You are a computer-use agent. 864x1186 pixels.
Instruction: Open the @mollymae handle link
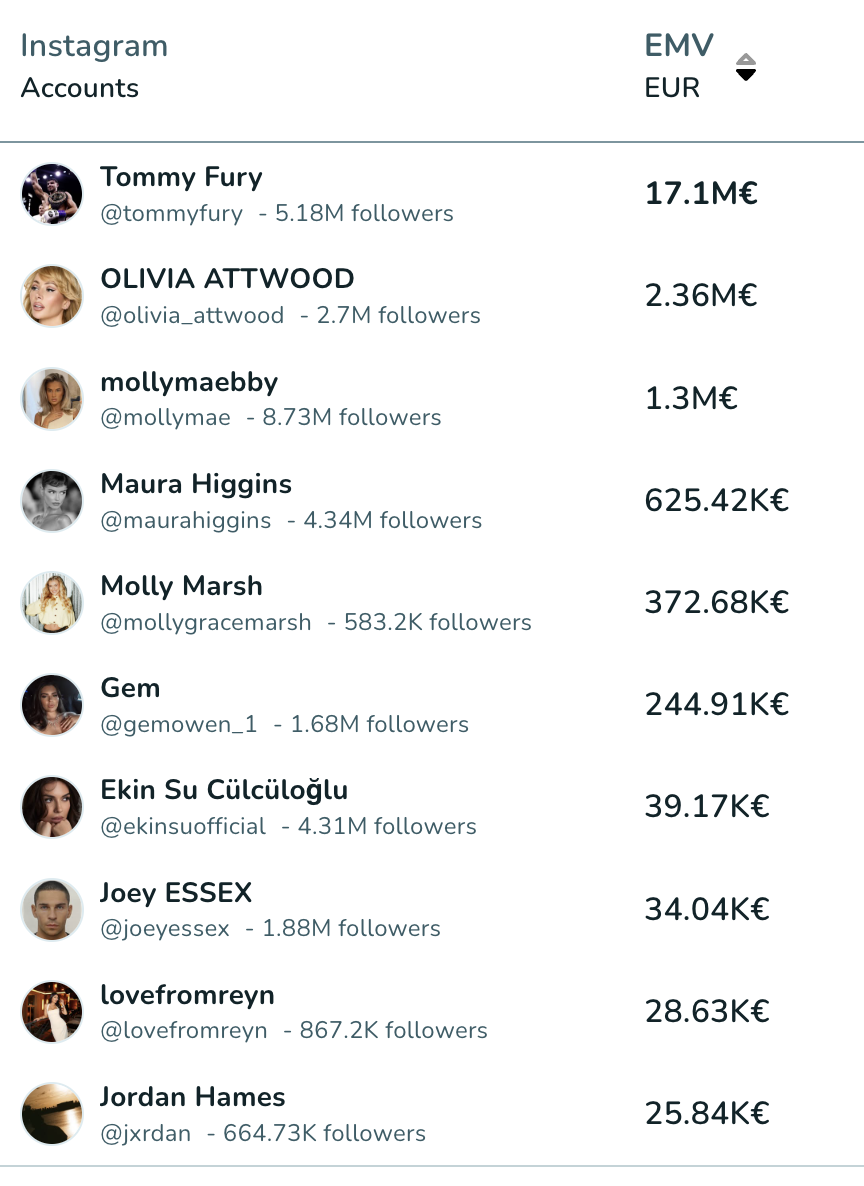click(166, 418)
